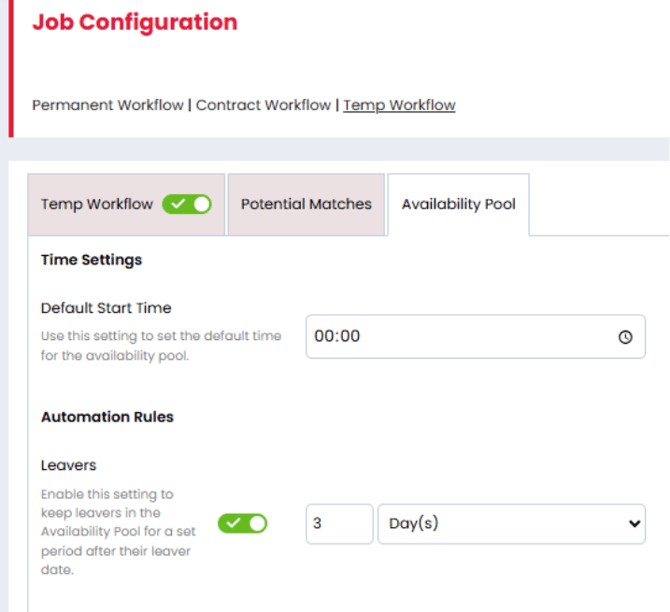Go to the Contract Workflow link
This screenshot has width=670, height=612.
263,105
